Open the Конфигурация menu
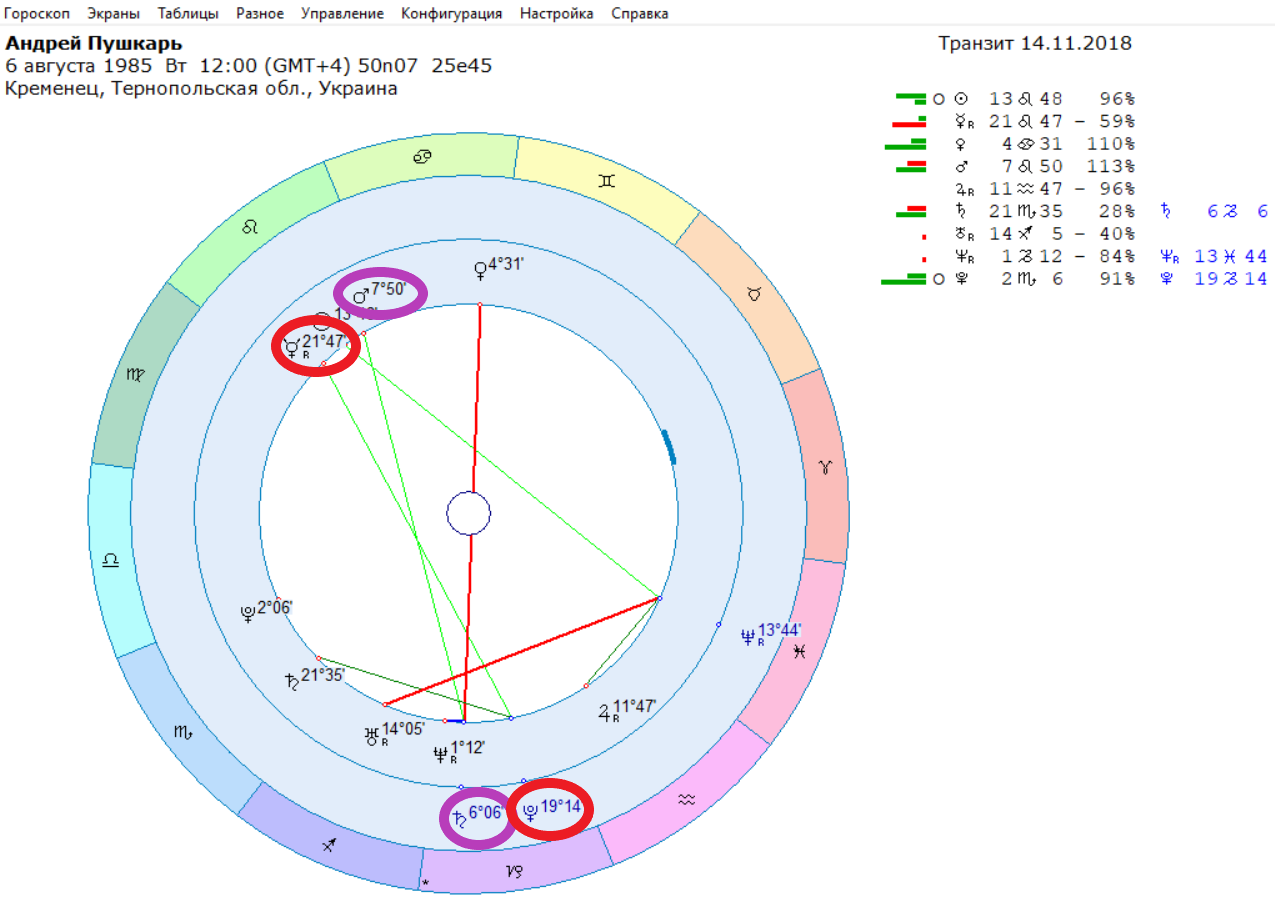This screenshot has width=1275, height=915. (452, 14)
